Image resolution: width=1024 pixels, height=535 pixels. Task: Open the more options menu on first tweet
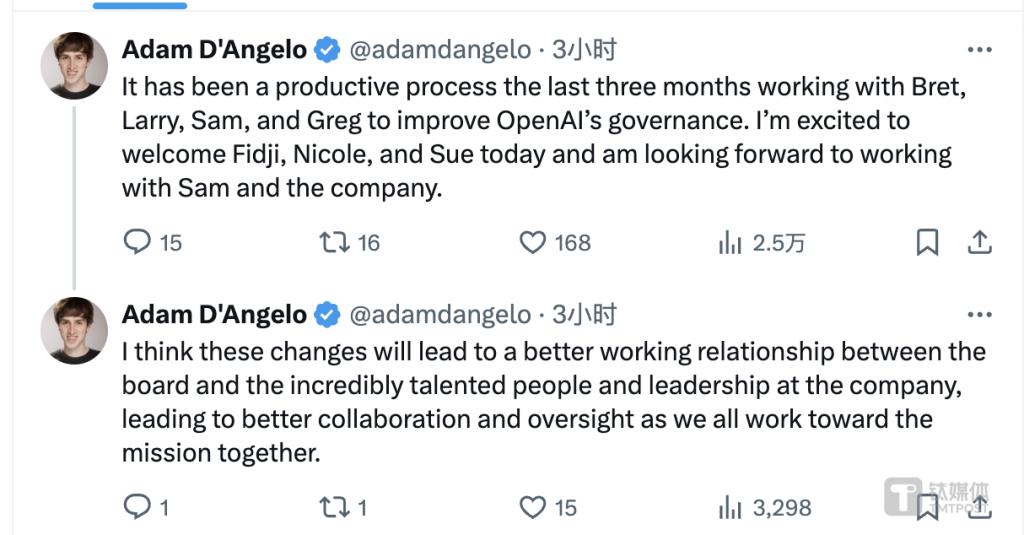tap(980, 50)
